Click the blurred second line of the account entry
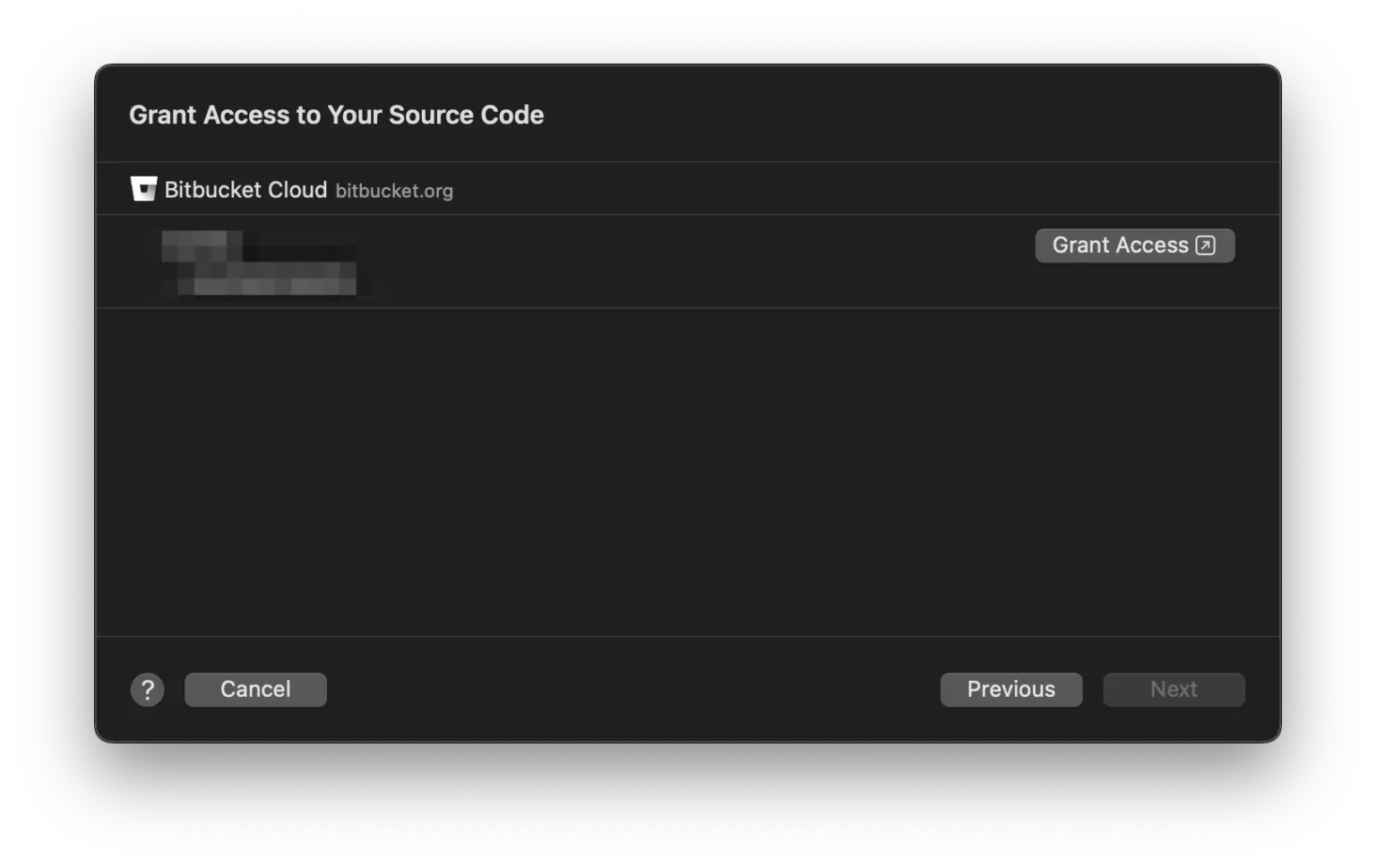Image resolution: width=1376 pixels, height=868 pixels. point(269,281)
